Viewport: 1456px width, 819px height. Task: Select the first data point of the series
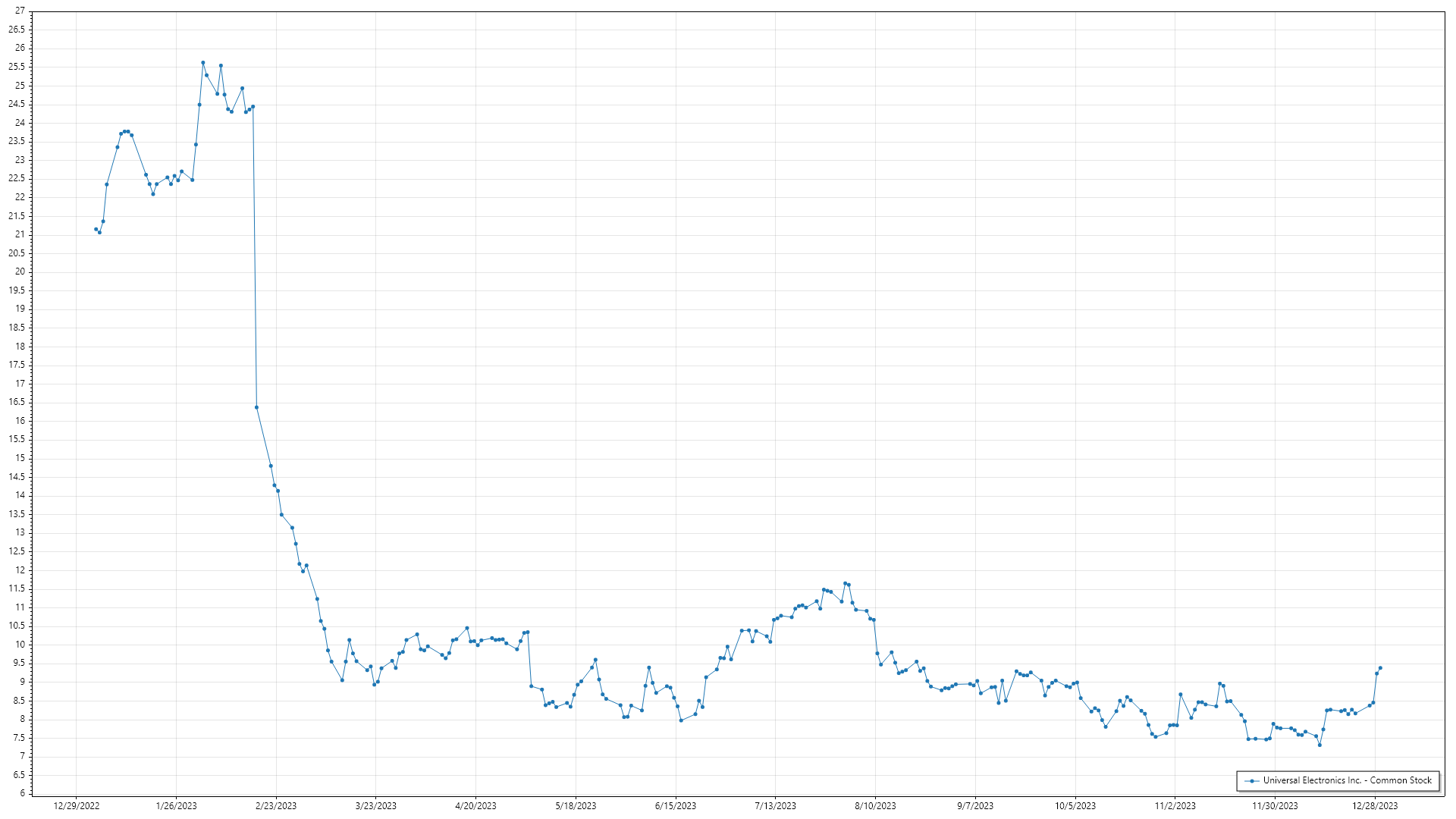click(96, 229)
